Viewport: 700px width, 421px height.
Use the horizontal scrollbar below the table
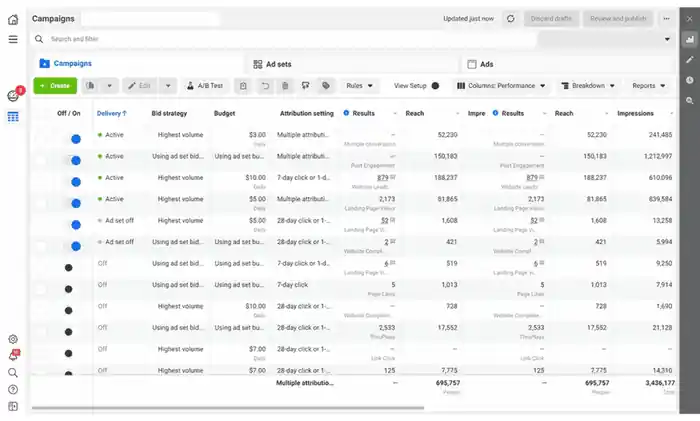(228, 408)
